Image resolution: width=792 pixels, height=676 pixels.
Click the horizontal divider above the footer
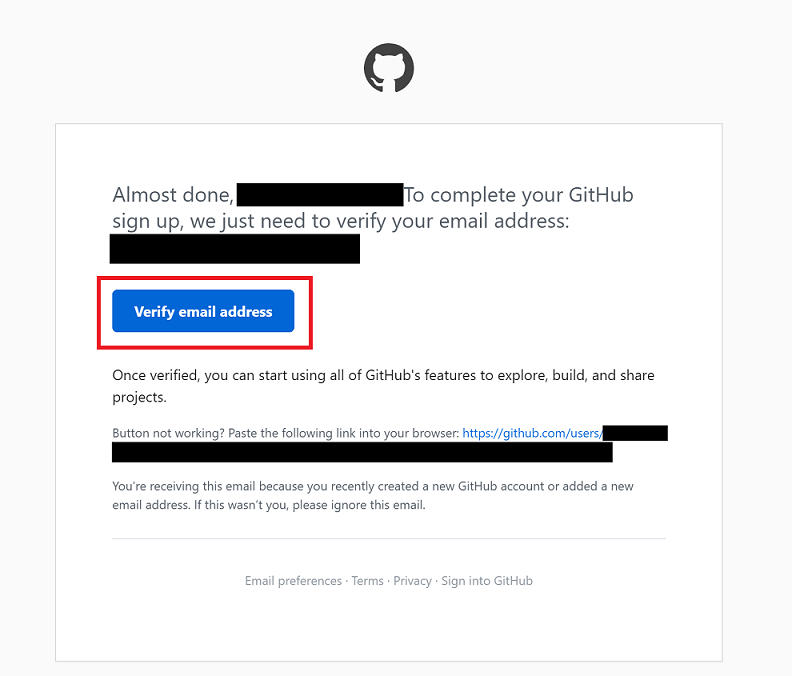click(389, 539)
